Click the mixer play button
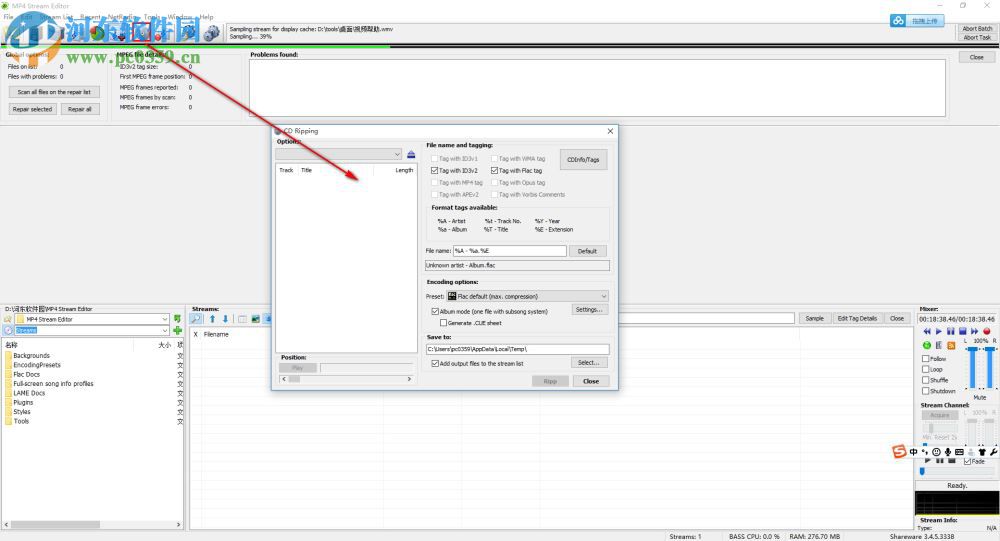Screen dimensions: 1000x541 click(938, 331)
